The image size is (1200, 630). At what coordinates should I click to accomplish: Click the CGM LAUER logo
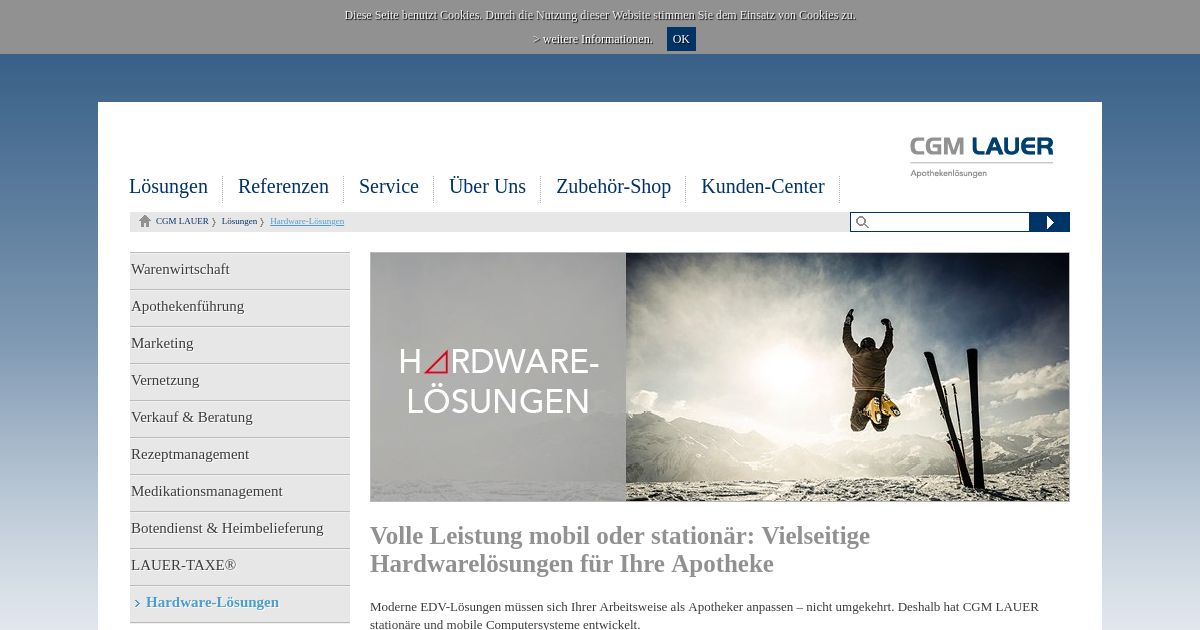coord(981,157)
